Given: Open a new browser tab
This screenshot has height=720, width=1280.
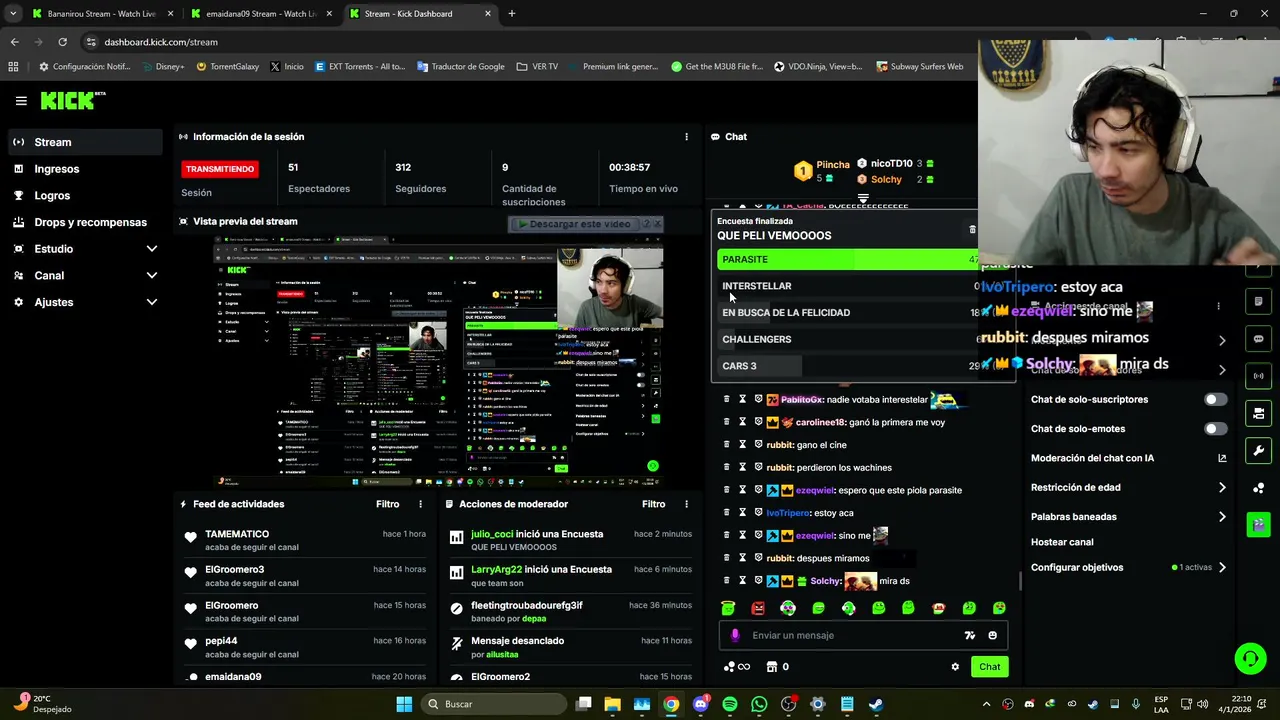Looking at the screenshot, I should coord(512,14).
